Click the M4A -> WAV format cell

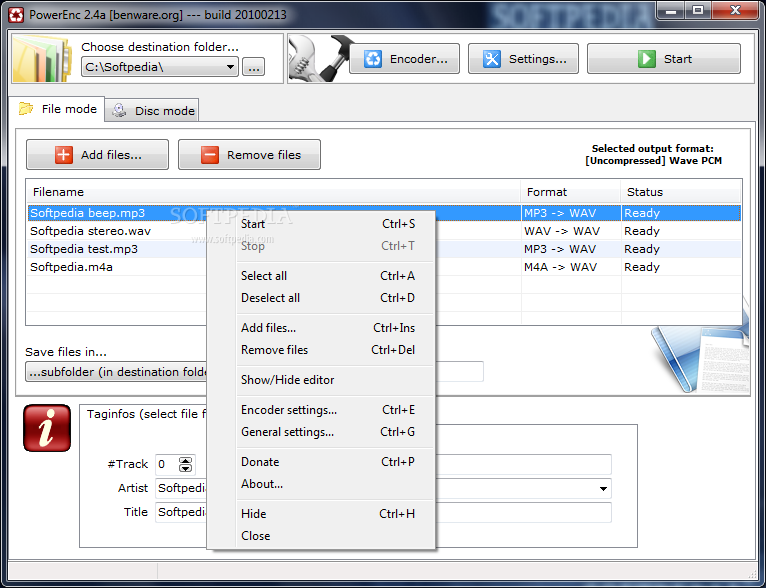coord(560,267)
